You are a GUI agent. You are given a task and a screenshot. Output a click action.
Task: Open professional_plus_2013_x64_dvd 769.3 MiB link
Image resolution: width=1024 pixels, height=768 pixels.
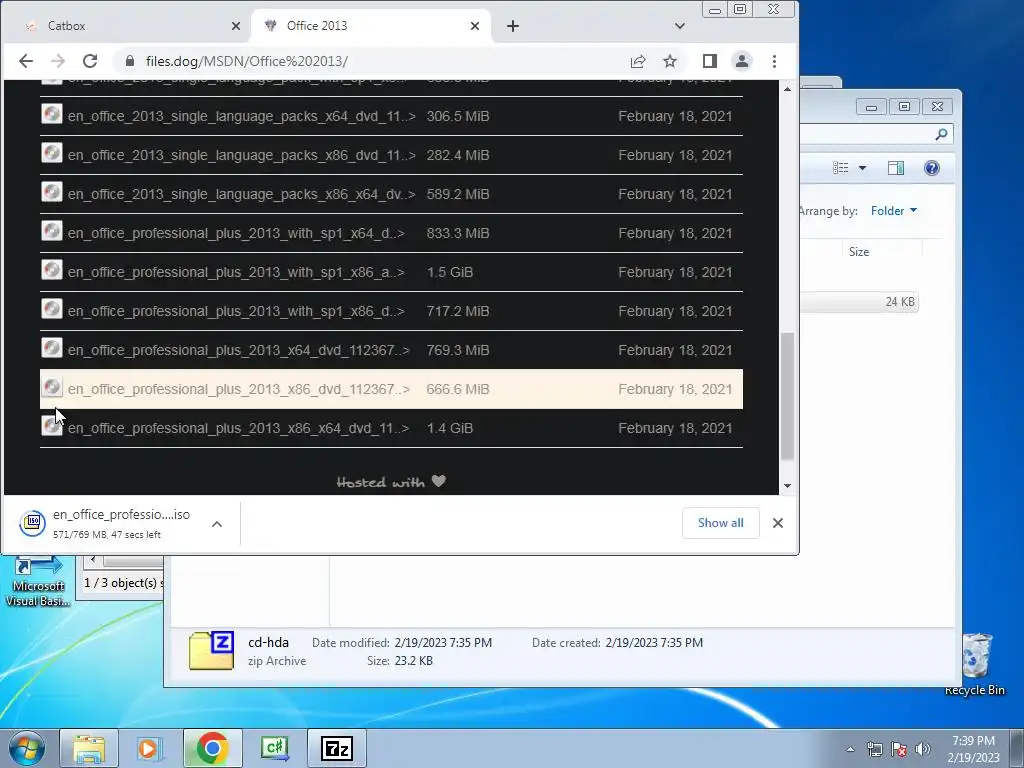click(238, 351)
